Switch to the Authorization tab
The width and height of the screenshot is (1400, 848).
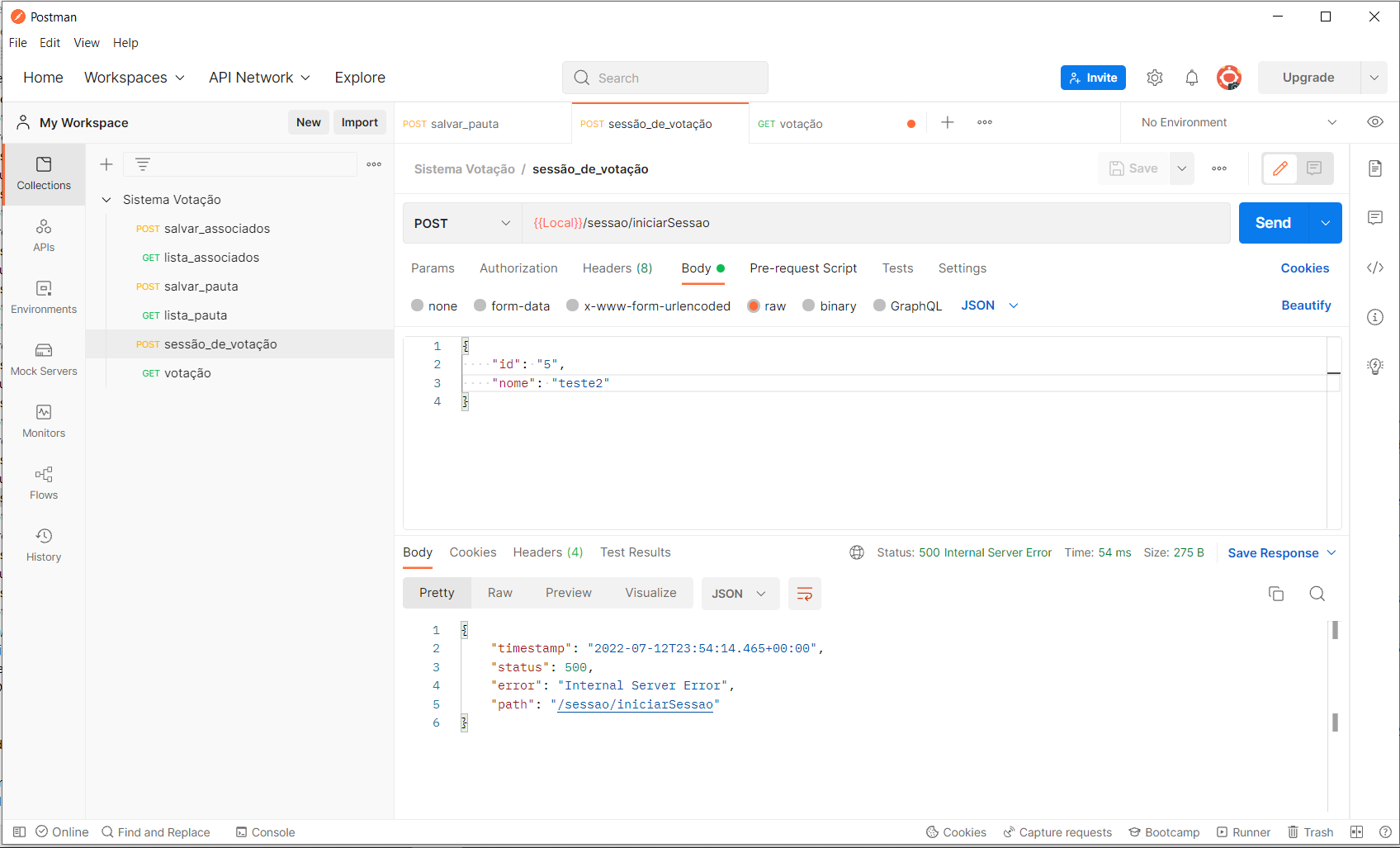tap(518, 268)
